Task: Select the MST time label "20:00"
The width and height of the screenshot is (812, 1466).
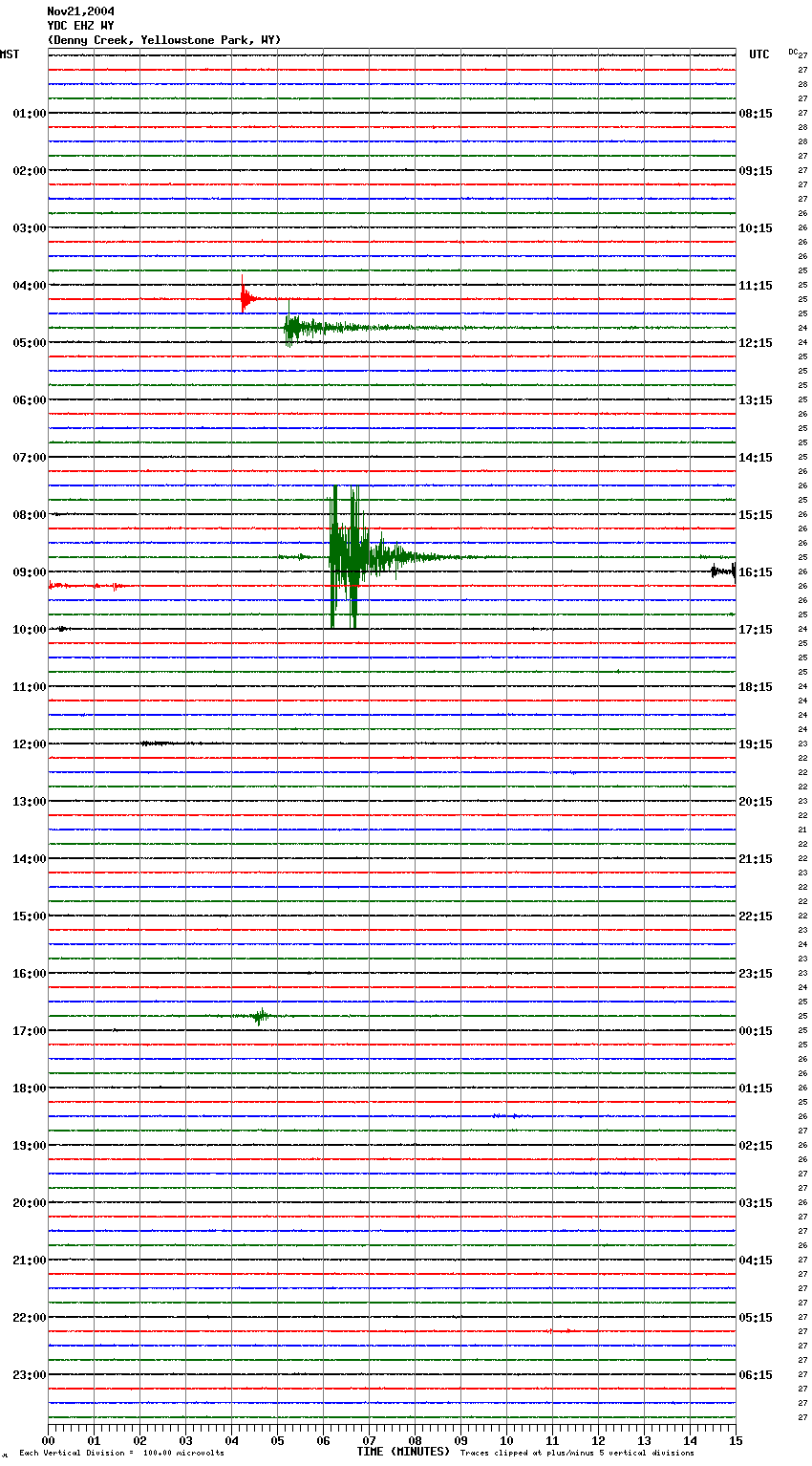Action: pos(30,1203)
